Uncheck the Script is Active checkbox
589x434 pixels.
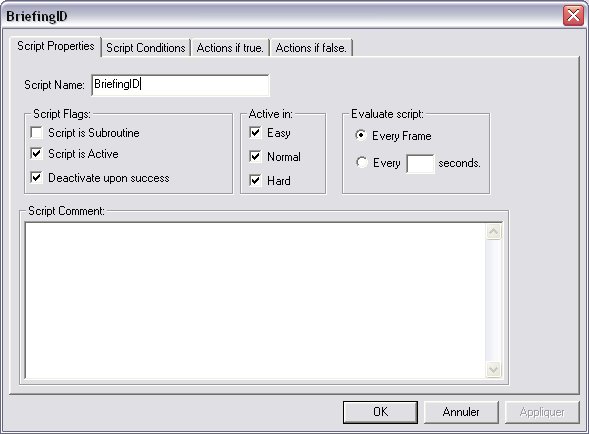coord(36,154)
